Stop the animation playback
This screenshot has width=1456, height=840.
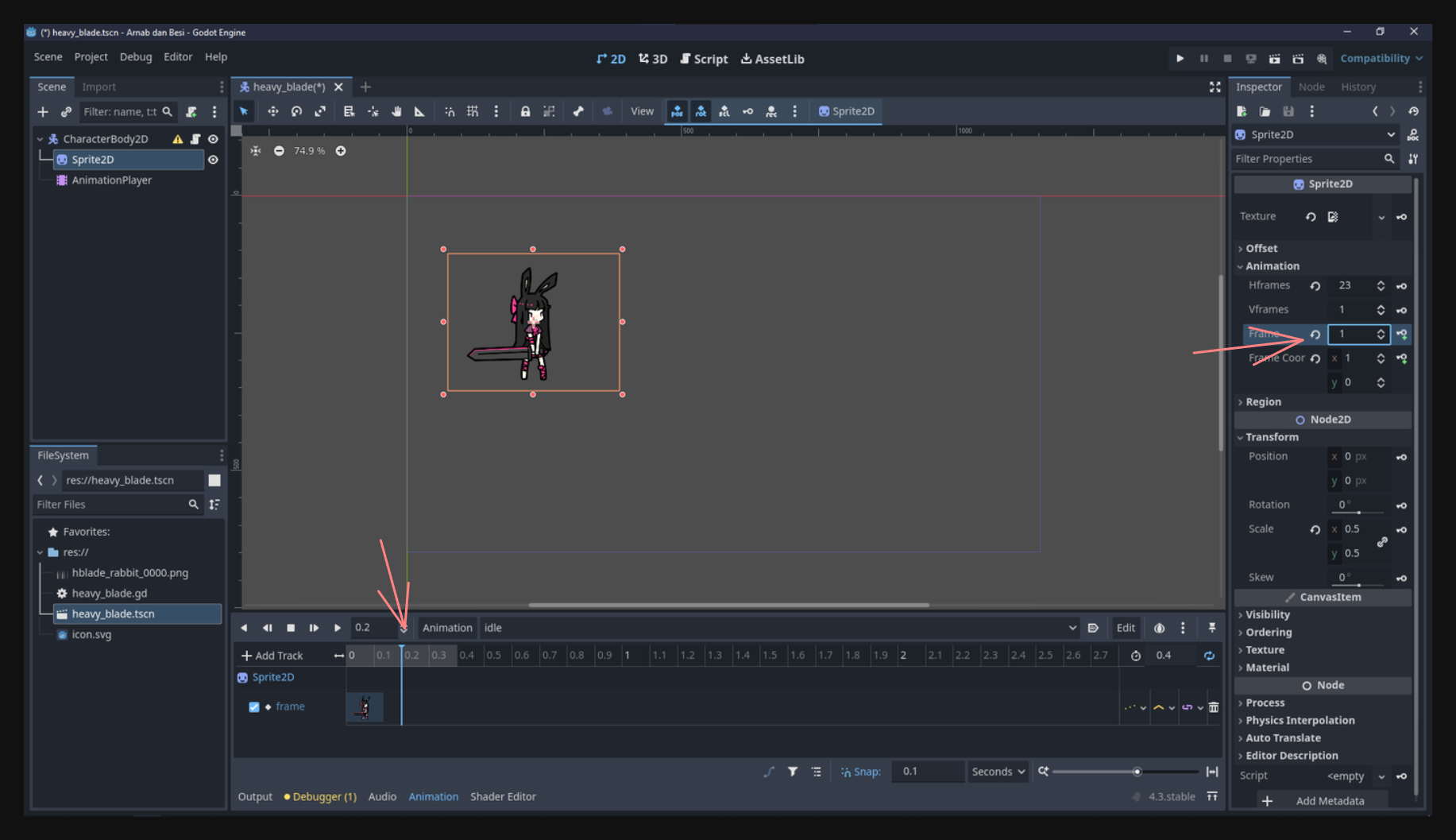(x=291, y=628)
